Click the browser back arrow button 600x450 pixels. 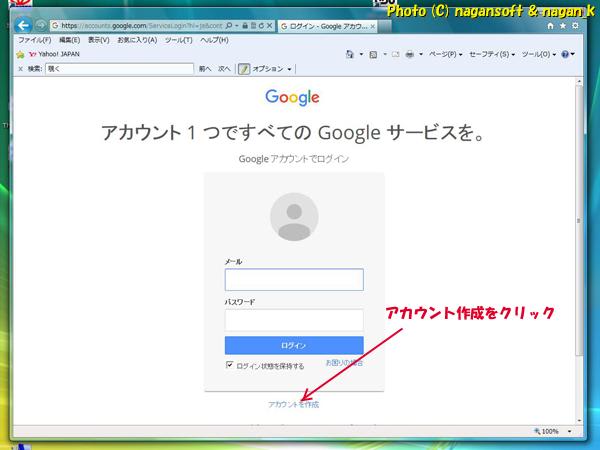23,25
